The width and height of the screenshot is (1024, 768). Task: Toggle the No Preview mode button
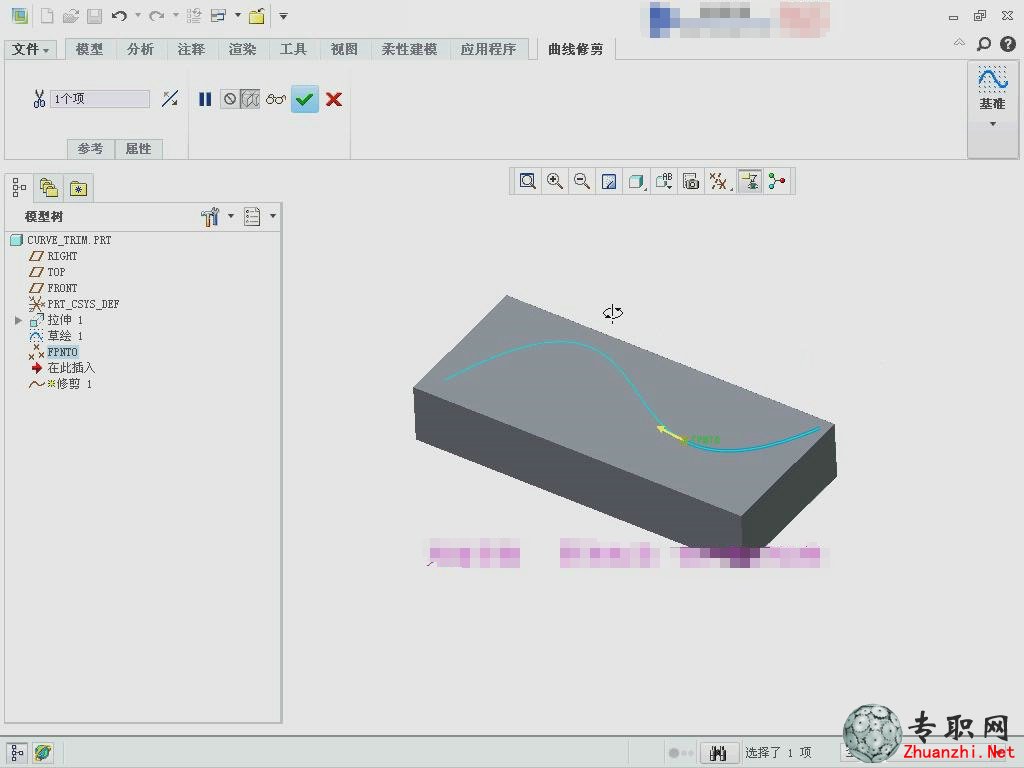pyautogui.click(x=230, y=99)
